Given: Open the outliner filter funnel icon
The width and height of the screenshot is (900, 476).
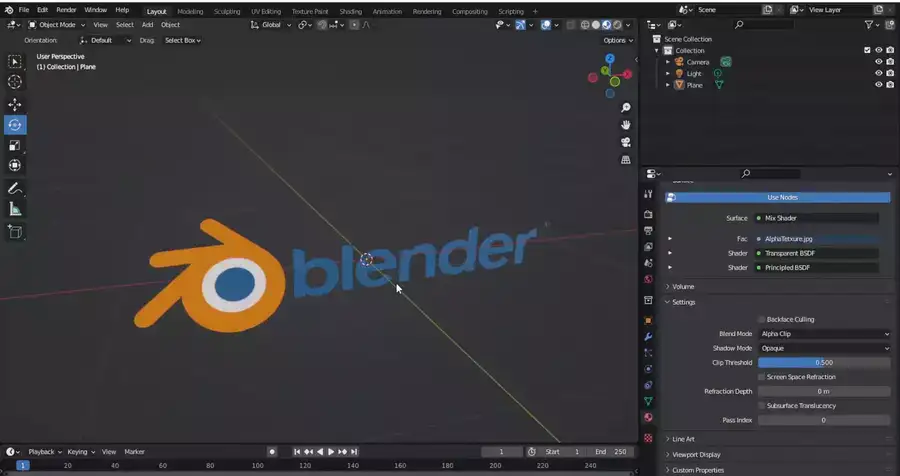Looking at the screenshot, I should coord(869,25).
